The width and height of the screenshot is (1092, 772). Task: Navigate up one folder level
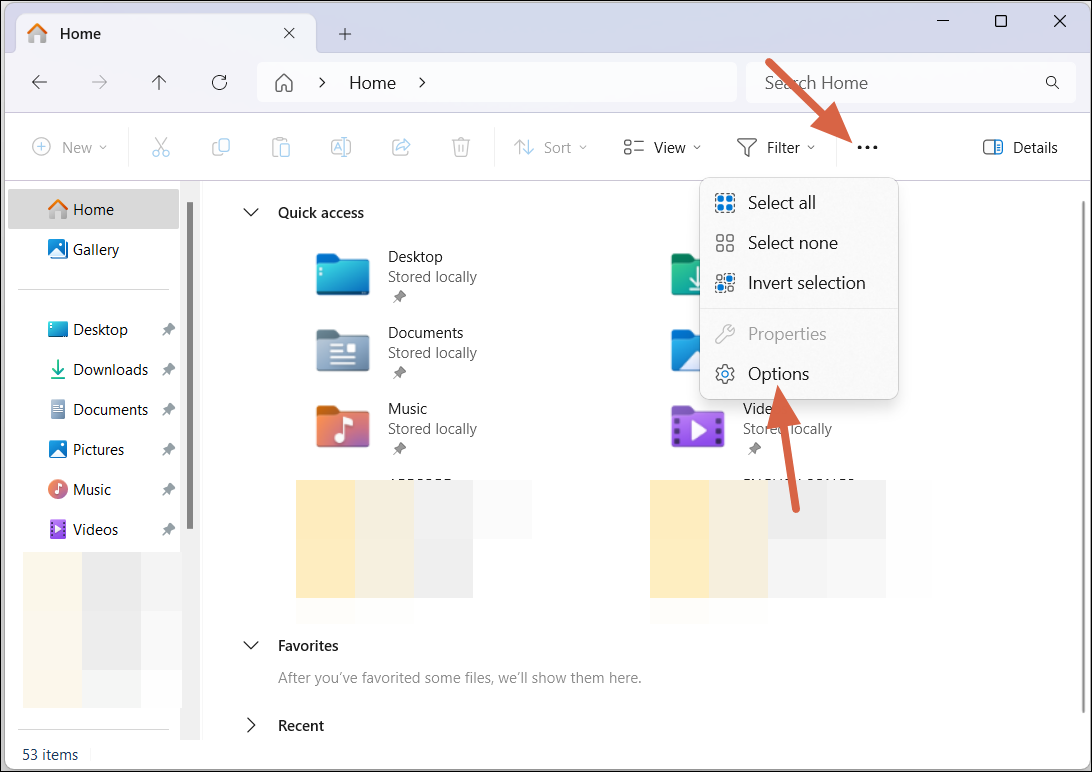click(159, 82)
